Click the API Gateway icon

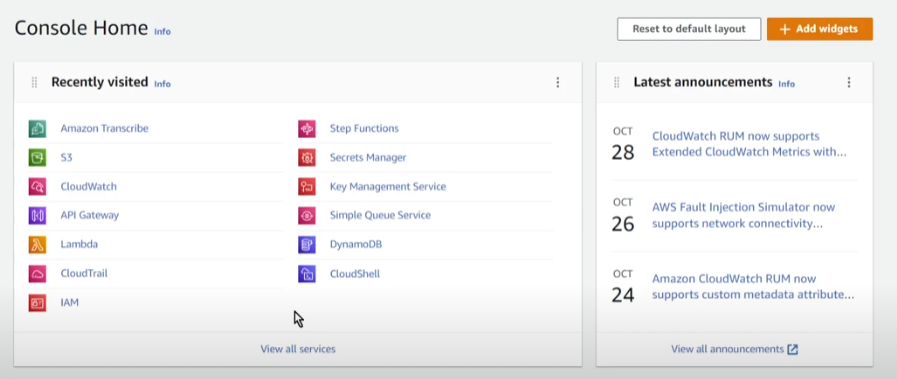point(37,216)
